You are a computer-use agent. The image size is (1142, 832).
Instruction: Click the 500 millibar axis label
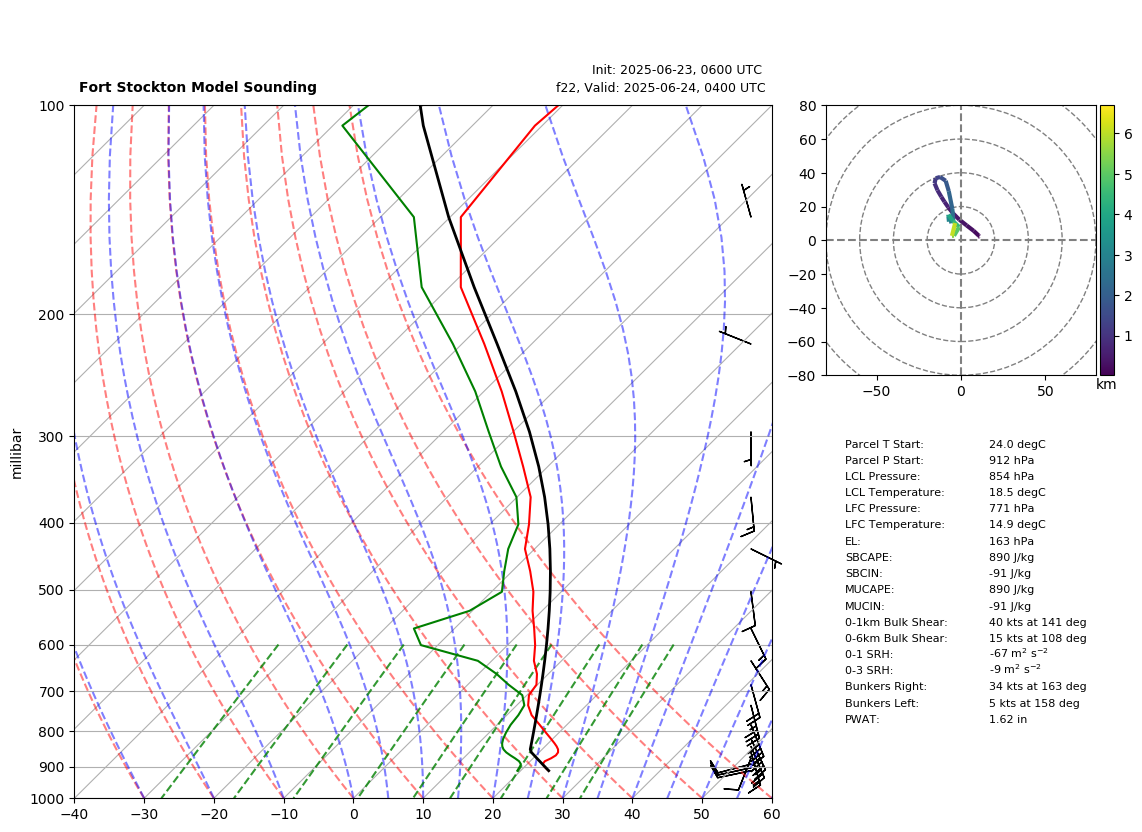point(53,590)
